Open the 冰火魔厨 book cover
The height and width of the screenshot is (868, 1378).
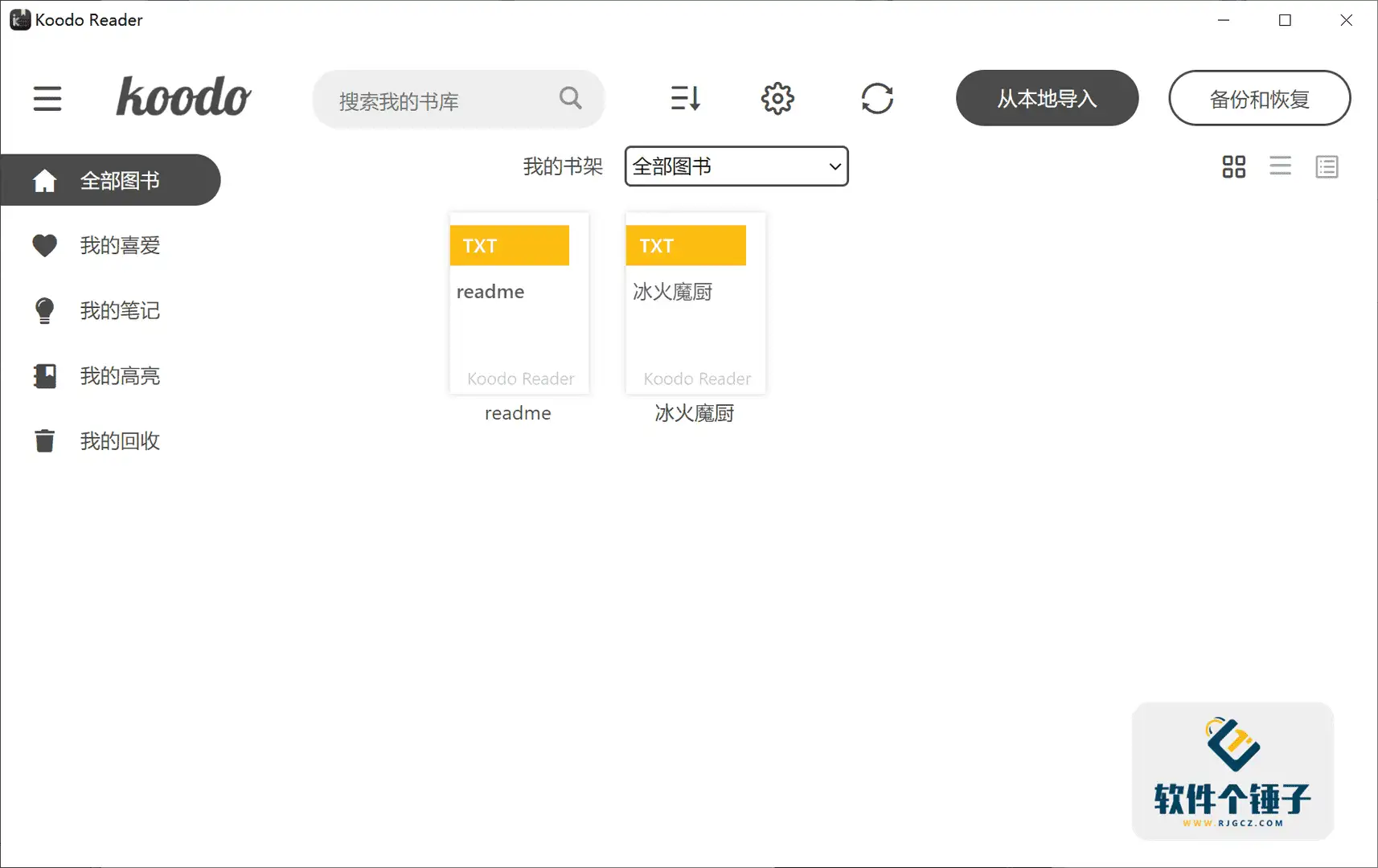695,303
